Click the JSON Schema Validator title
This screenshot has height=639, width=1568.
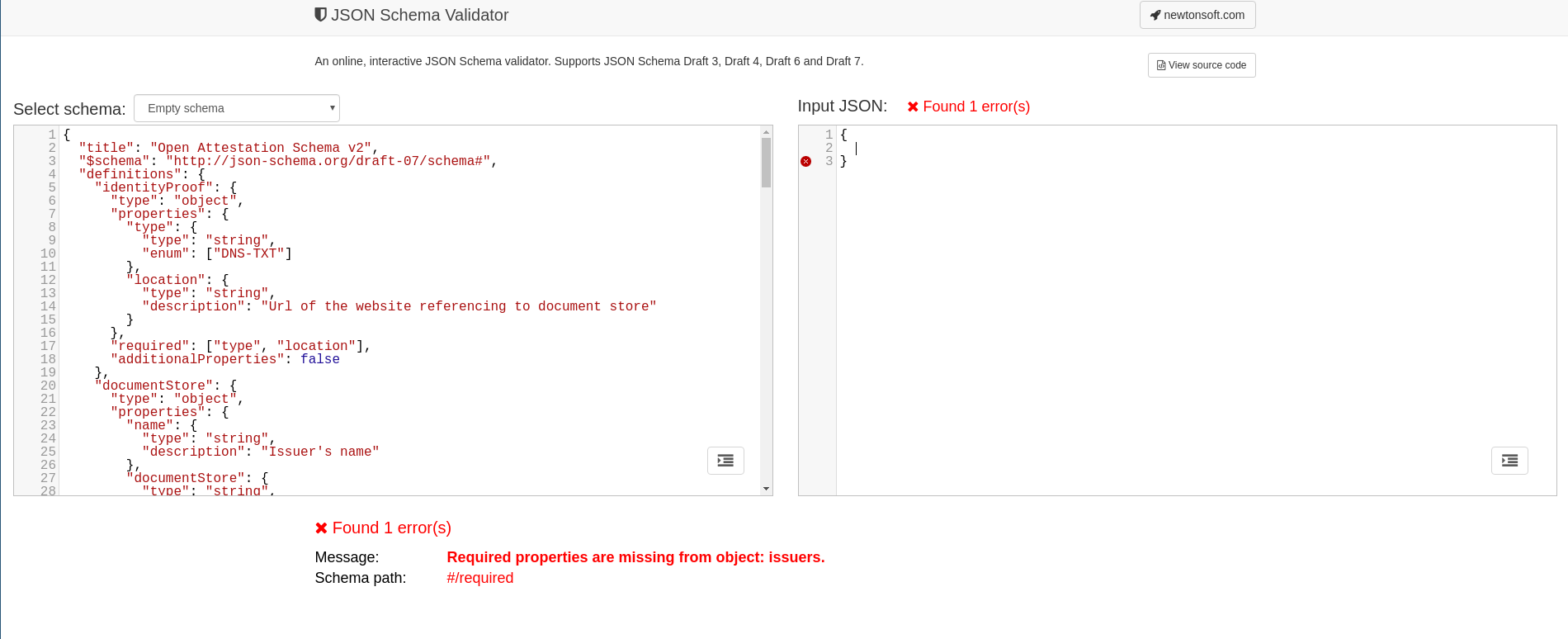click(x=419, y=15)
